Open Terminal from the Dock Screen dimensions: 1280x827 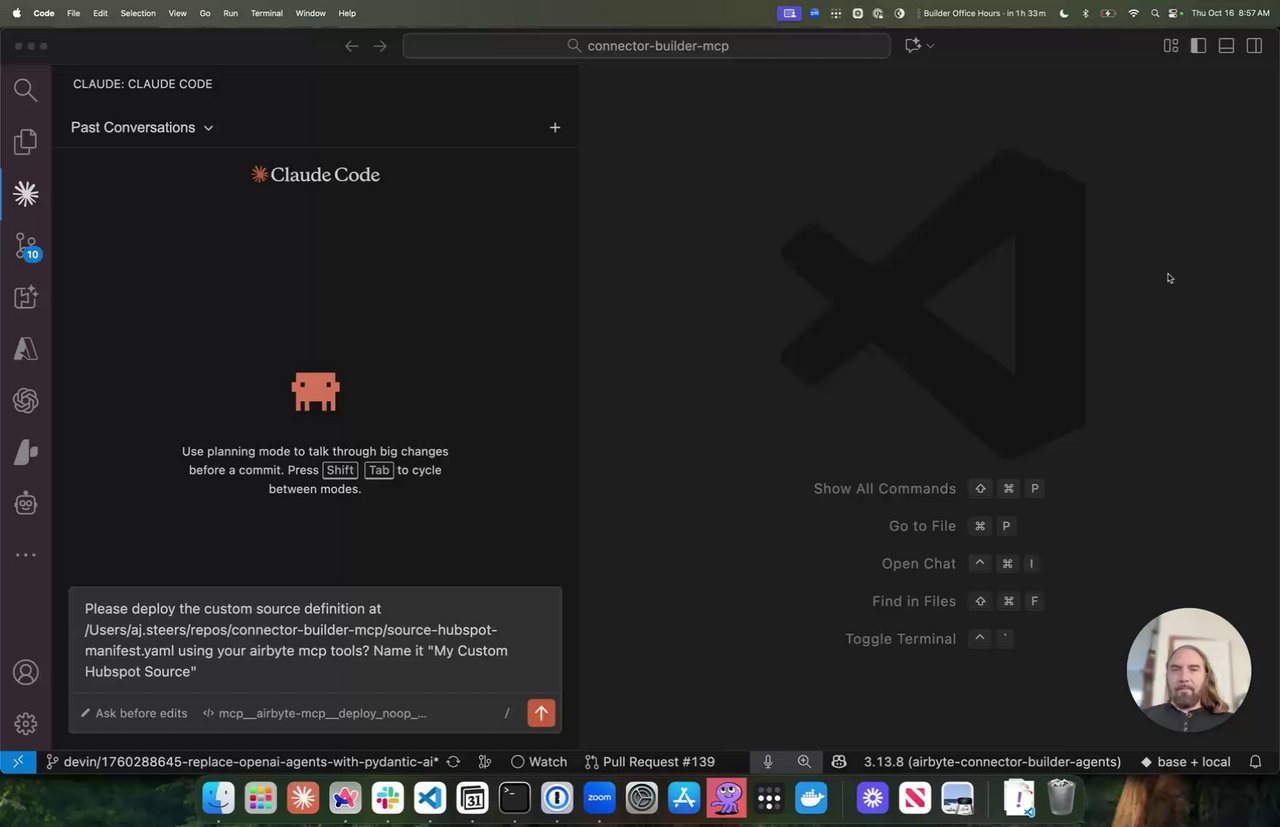514,798
